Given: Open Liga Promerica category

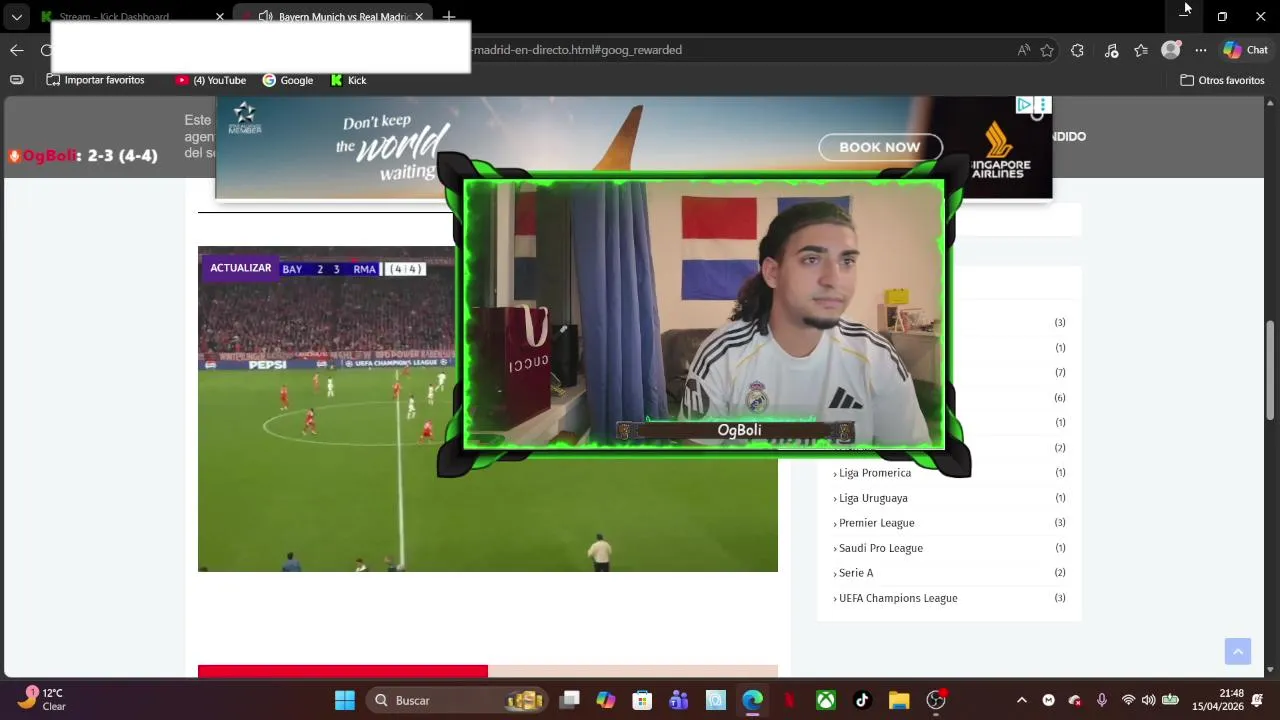Looking at the screenshot, I should [875, 473].
